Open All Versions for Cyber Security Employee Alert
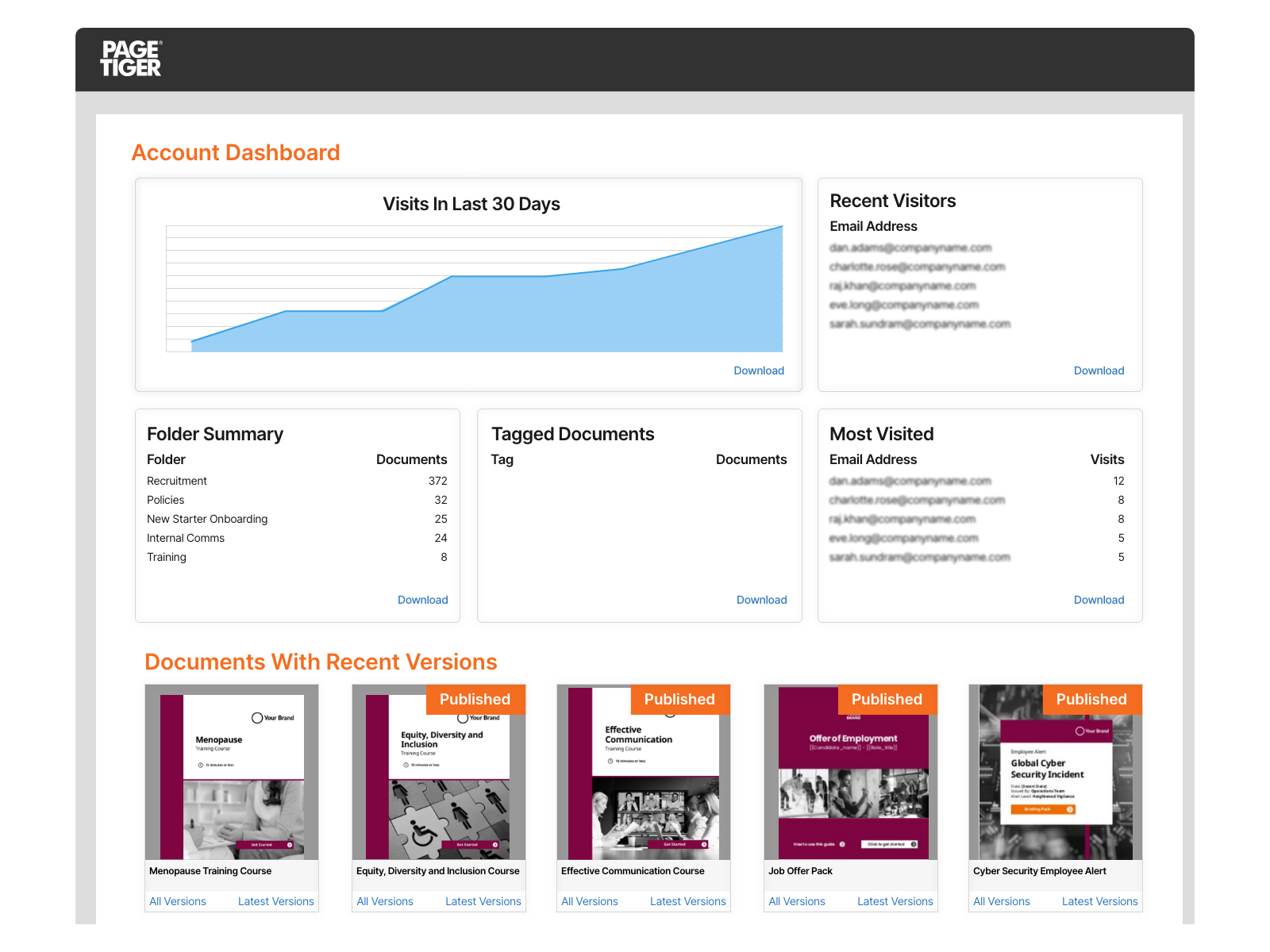 pyautogui.click(x=1002, y=901)
